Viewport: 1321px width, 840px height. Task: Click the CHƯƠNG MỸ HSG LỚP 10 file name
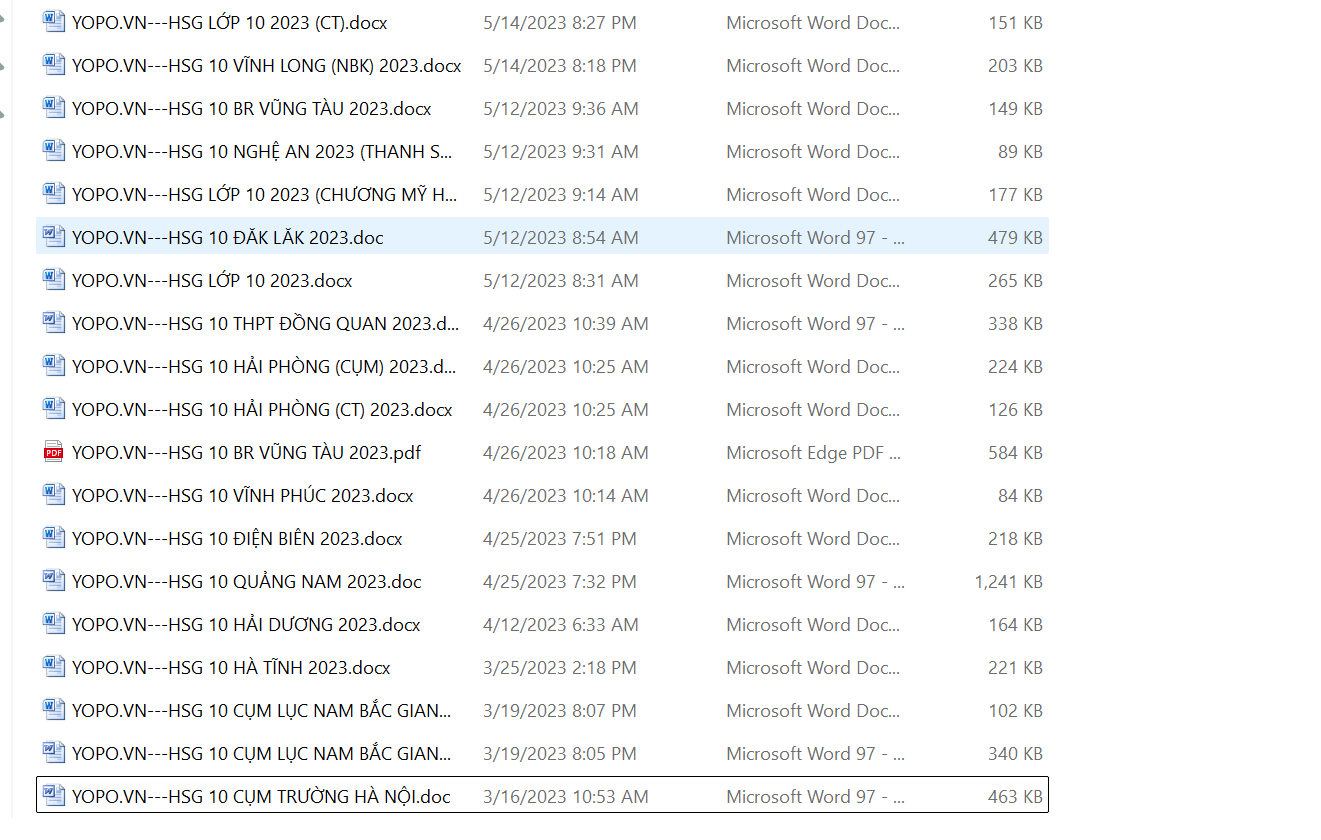[x=264, y=195]
